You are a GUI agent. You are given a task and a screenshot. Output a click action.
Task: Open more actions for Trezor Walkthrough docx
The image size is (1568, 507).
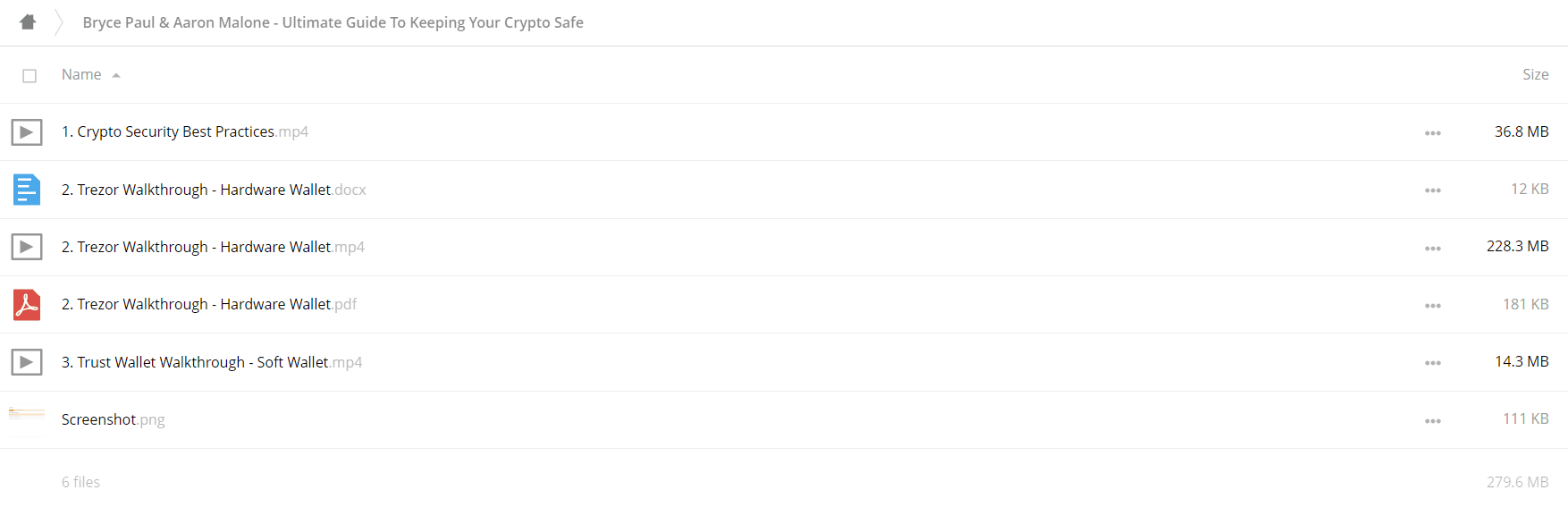tap(1432, 190)
